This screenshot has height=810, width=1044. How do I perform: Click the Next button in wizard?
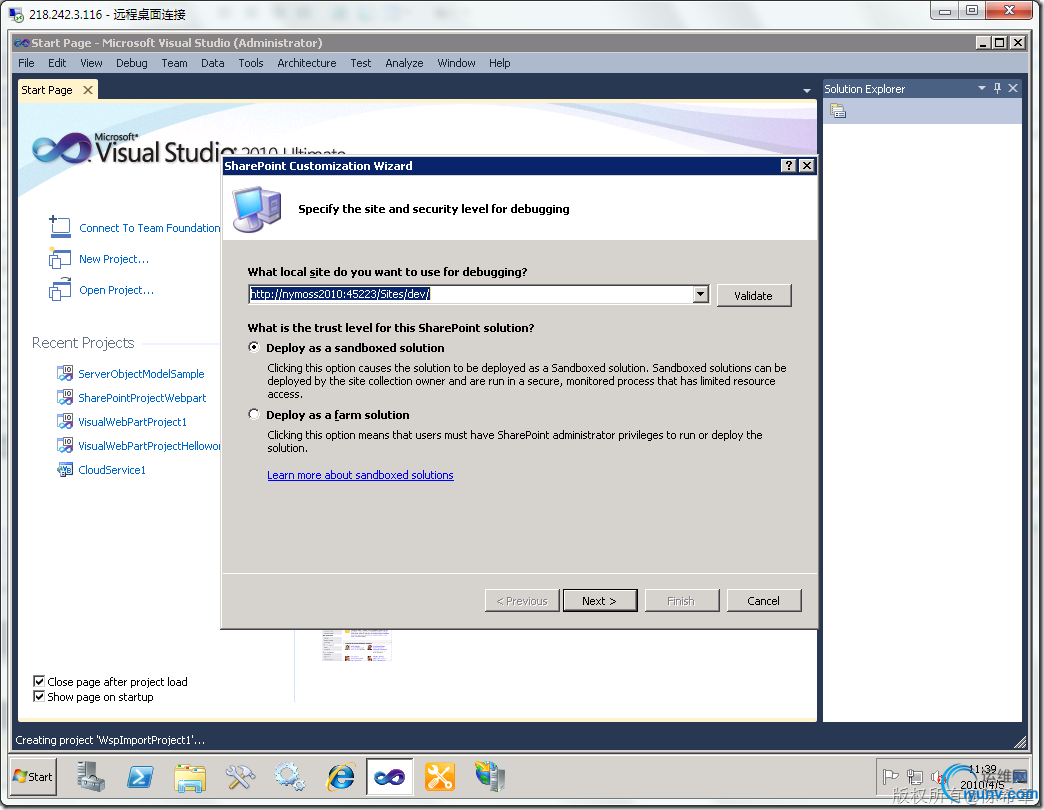pyautogui.click(x=600, y=600)
